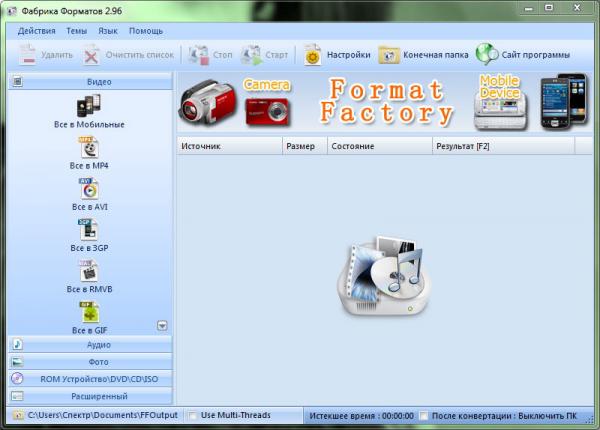
Task: Sort by Источник column header
Action: click(x=230, y=146)
